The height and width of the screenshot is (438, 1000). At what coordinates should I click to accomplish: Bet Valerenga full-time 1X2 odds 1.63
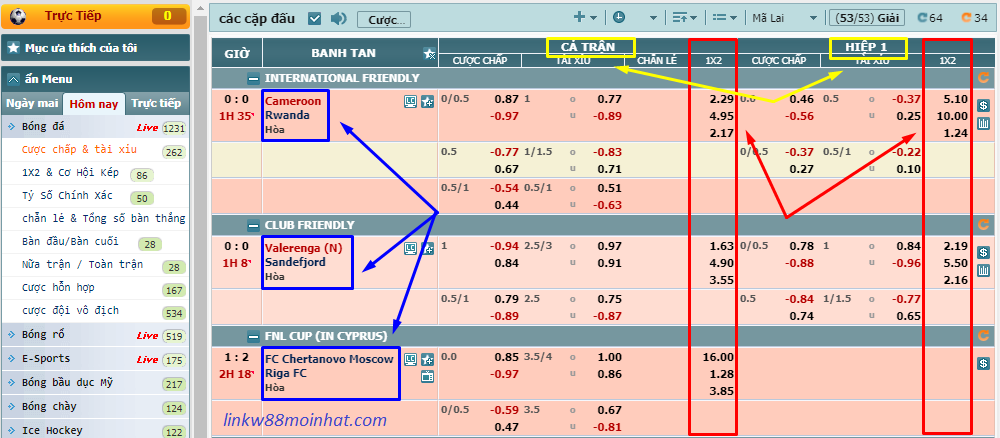point(722,246)
